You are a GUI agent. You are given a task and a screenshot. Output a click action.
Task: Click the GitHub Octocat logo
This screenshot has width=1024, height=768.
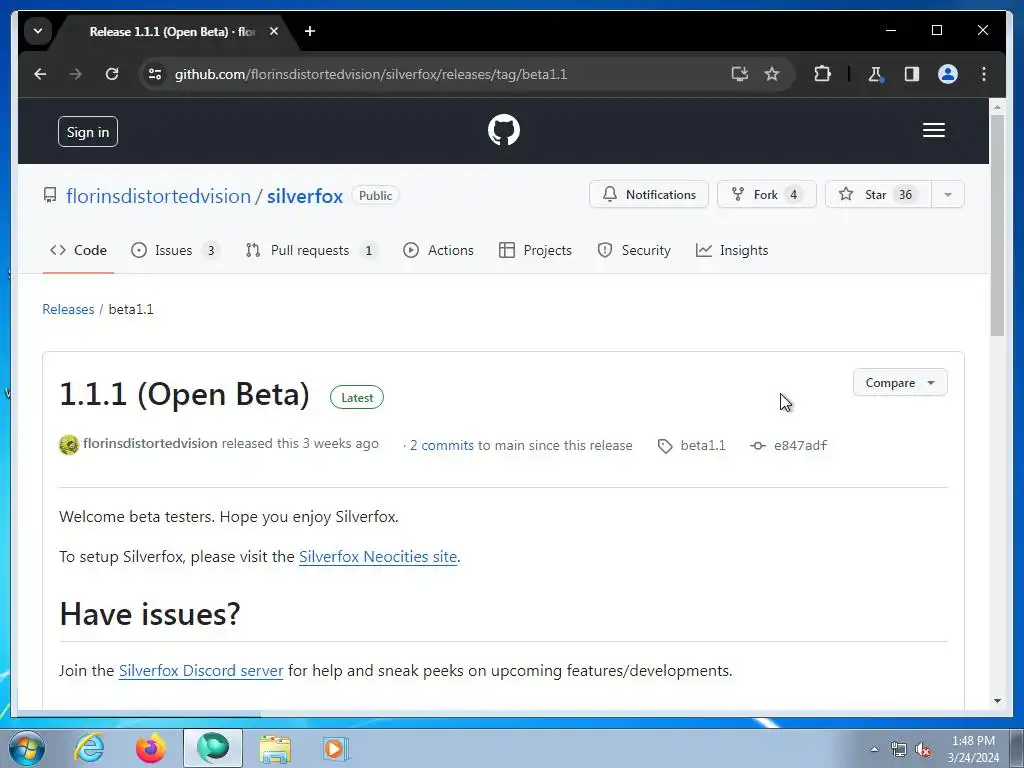504,130
